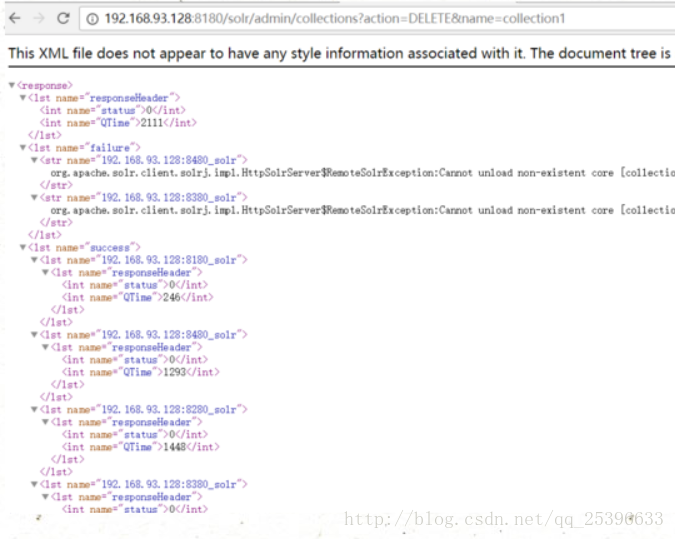Go back to the previous page
The image size is (675, 539).
coord(15,18)
